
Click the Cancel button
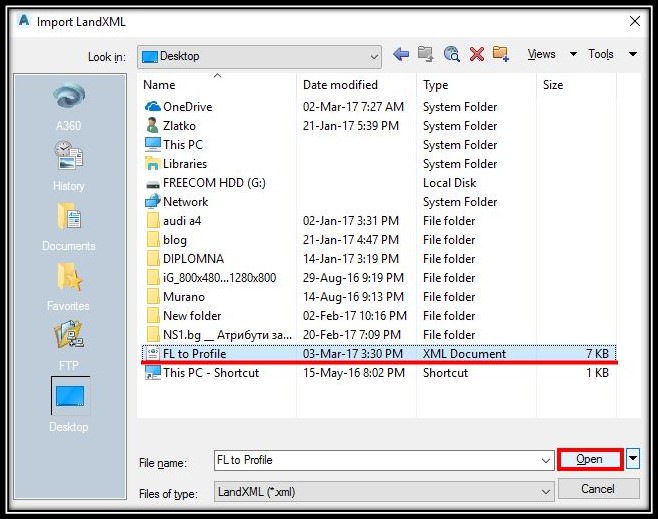598,489
